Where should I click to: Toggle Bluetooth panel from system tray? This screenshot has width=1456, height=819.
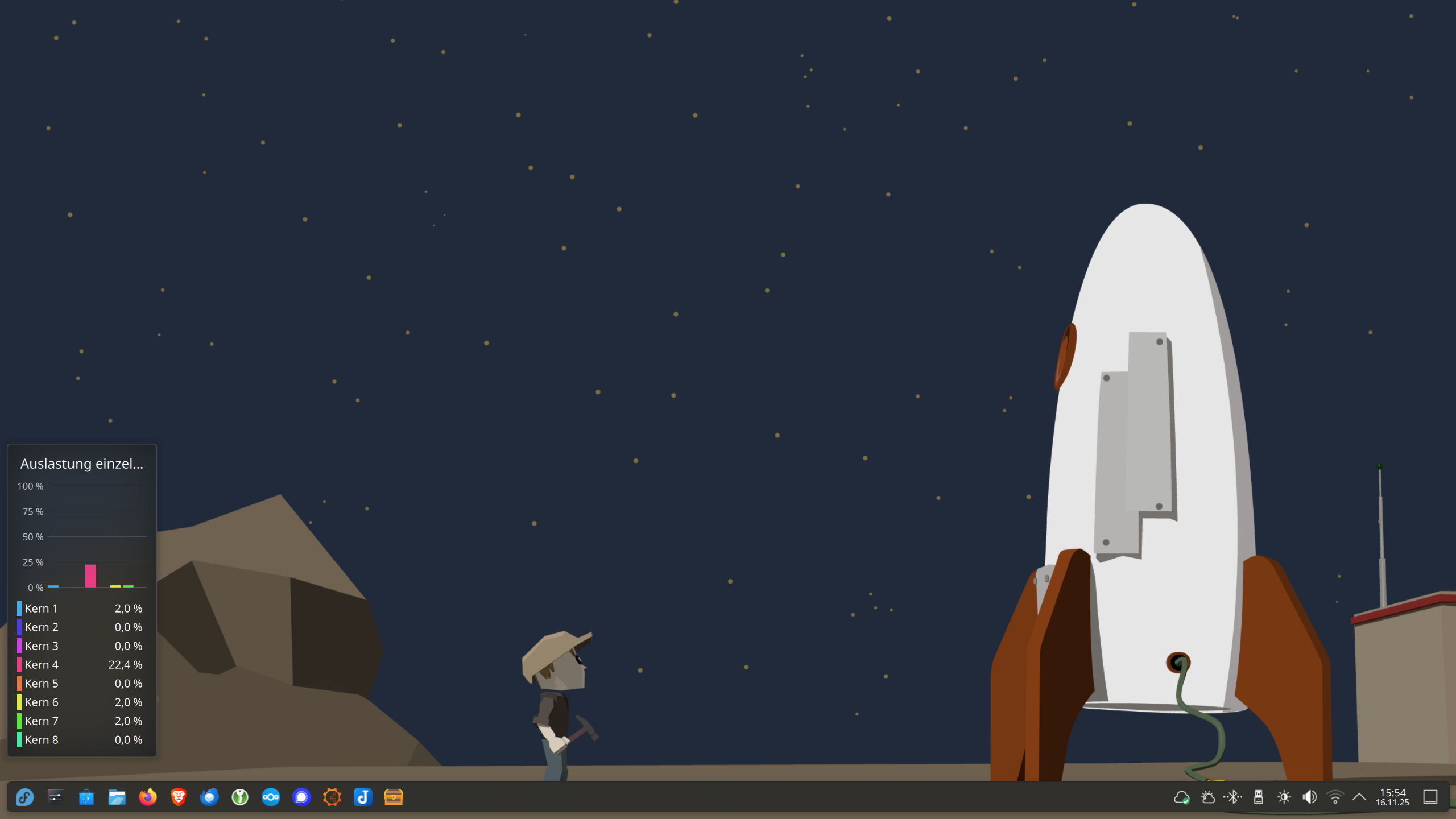click(1233, 797)
